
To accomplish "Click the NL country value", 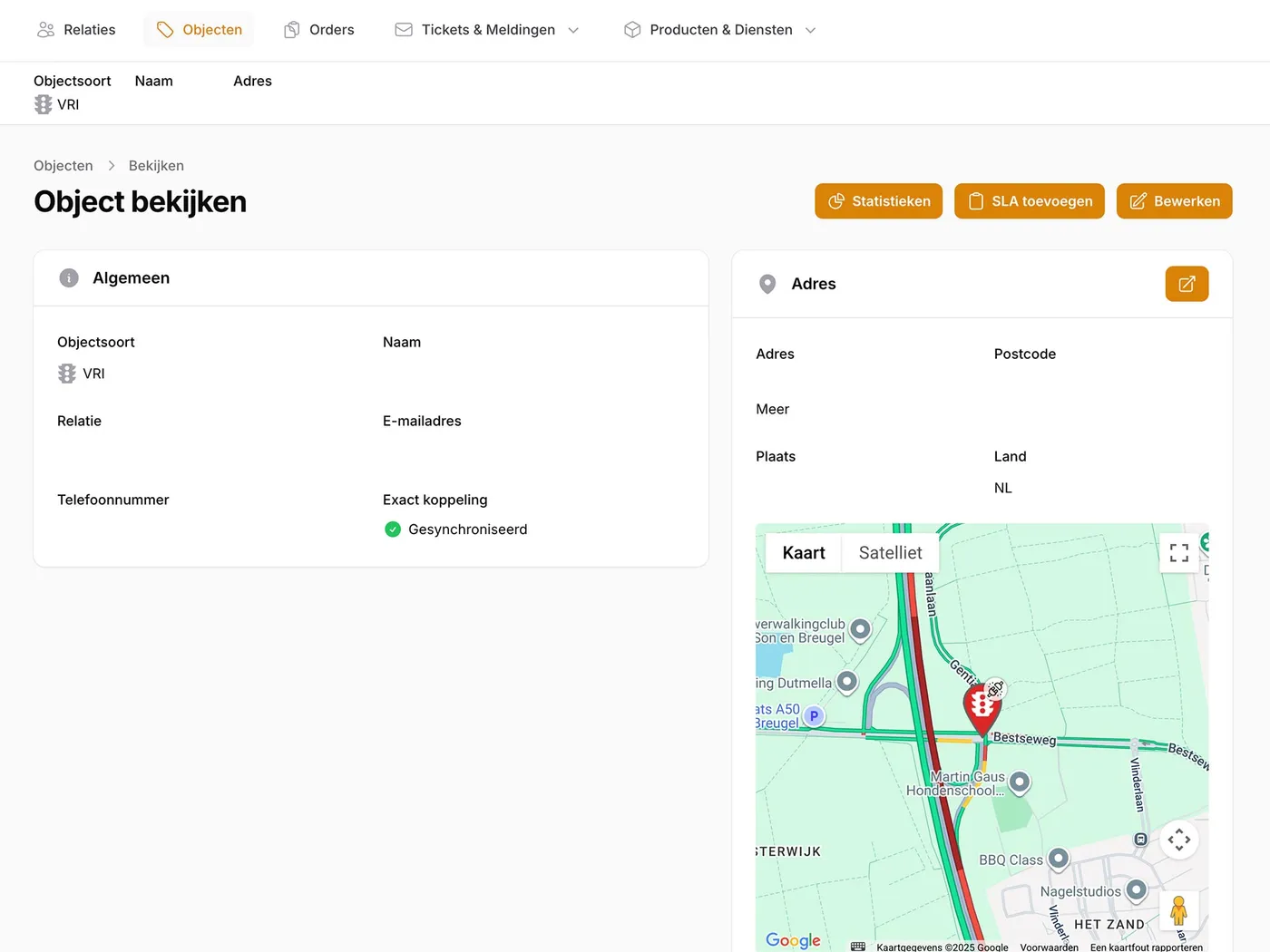I will click(x=1002, y=488).
